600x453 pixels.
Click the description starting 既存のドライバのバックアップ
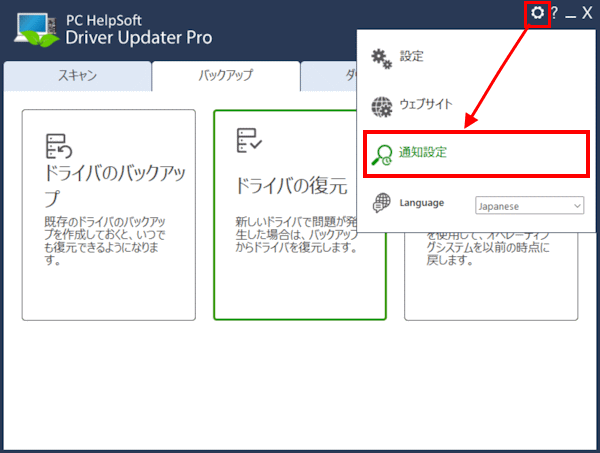pos(105,241)
